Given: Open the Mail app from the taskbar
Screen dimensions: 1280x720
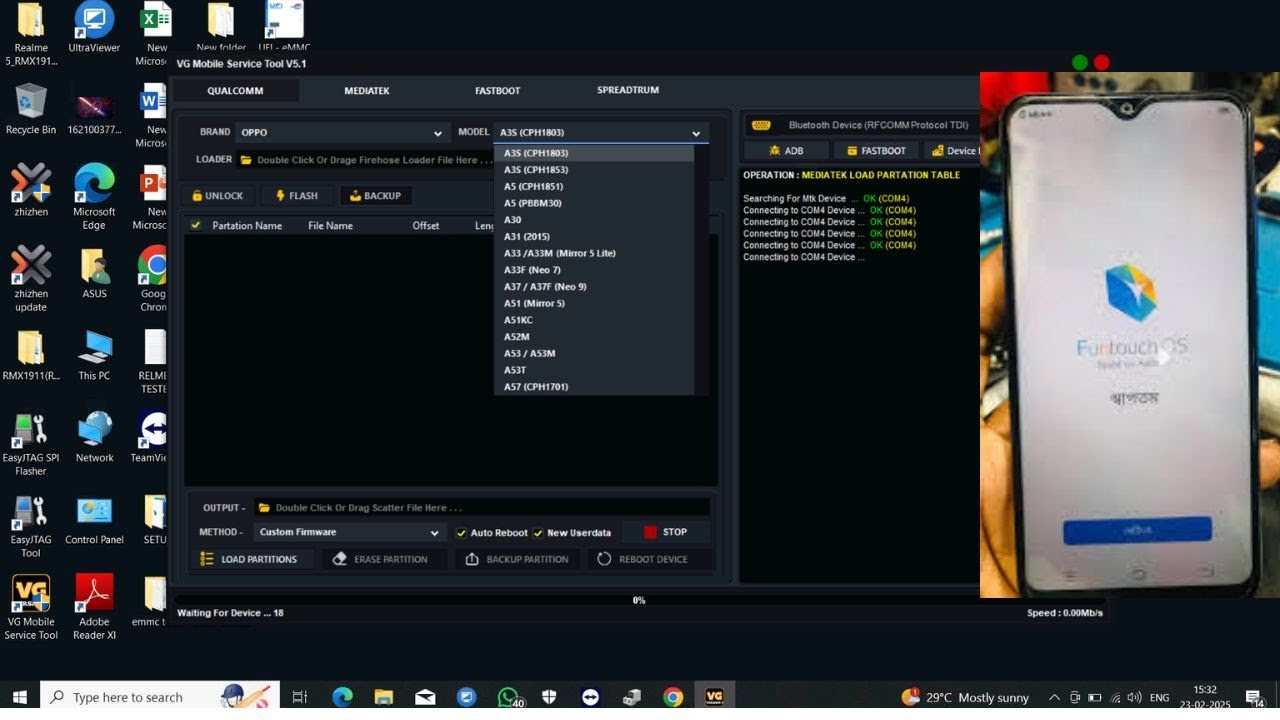Looking at the screenshot, I should (425, 697).
